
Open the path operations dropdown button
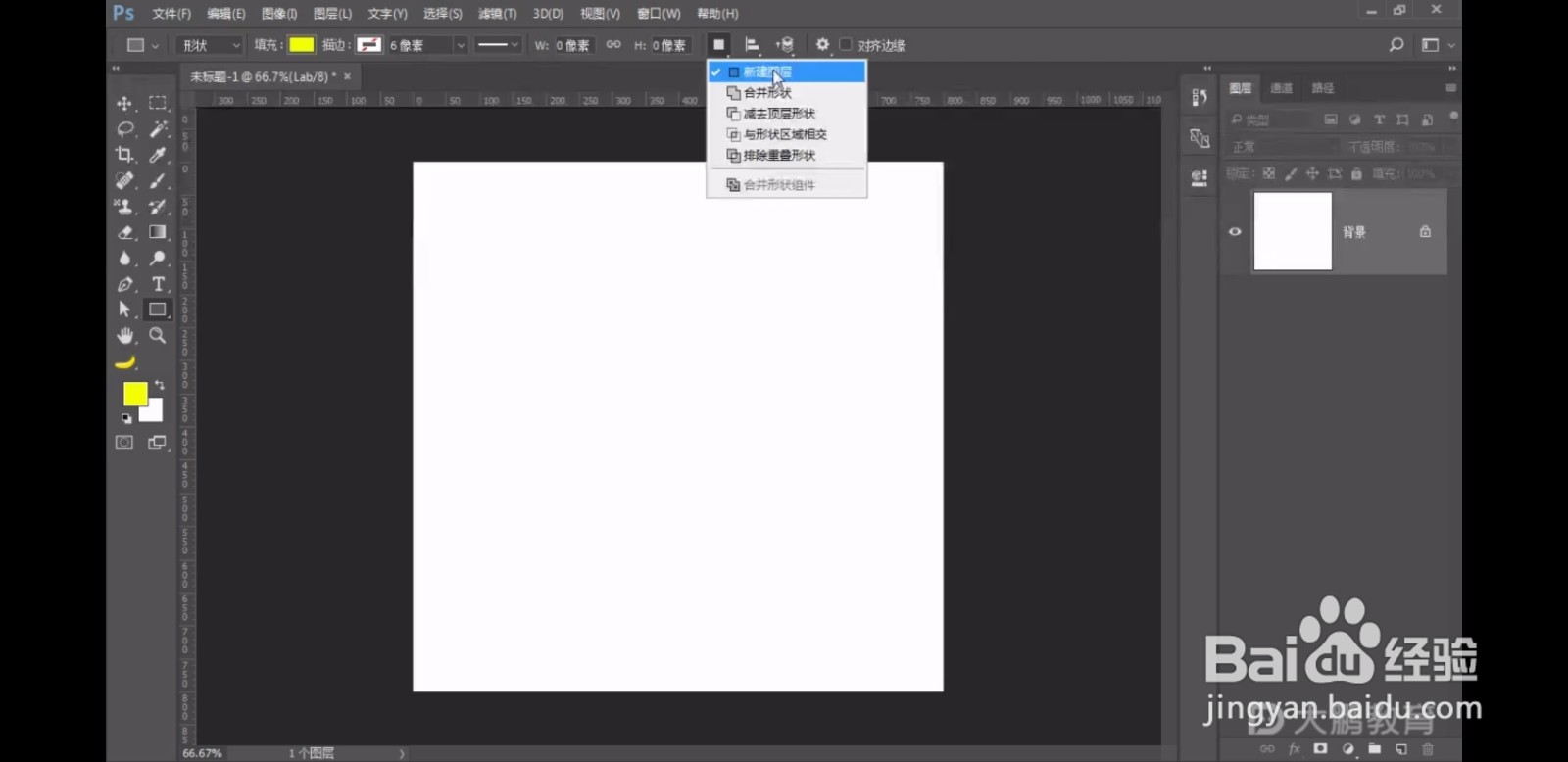point(718,45)
